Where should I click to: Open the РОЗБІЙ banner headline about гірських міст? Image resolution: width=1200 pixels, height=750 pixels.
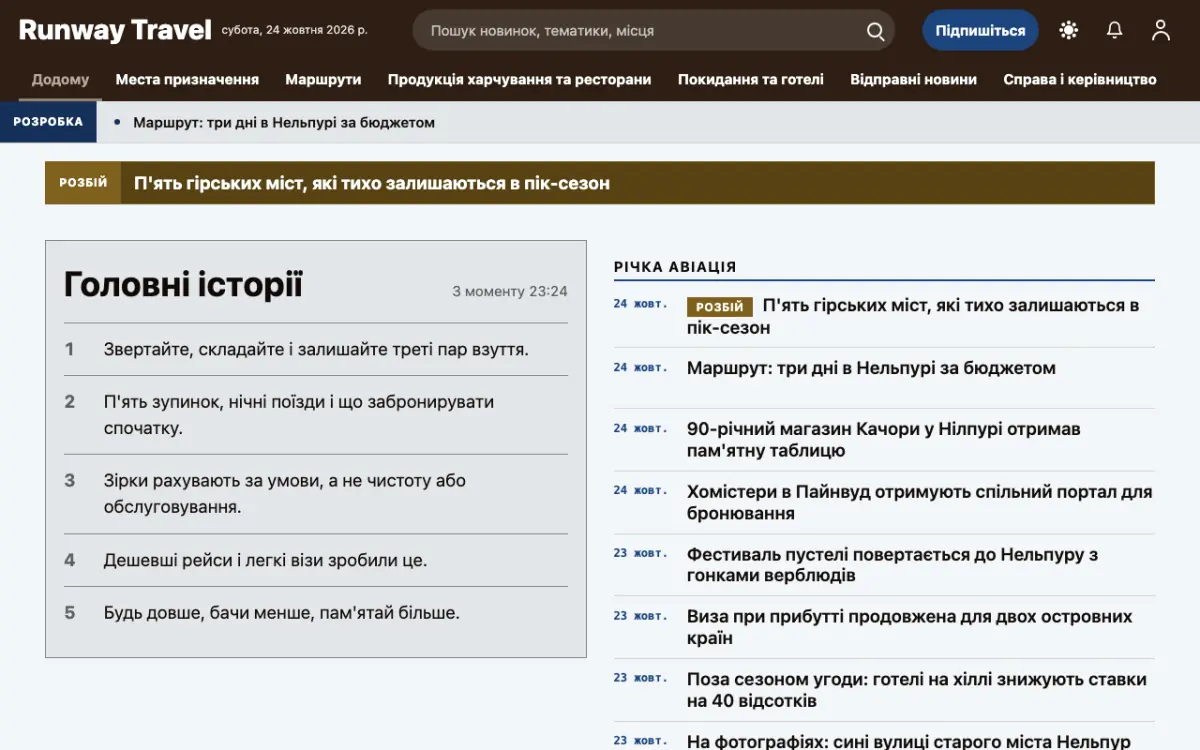[372, 183]
